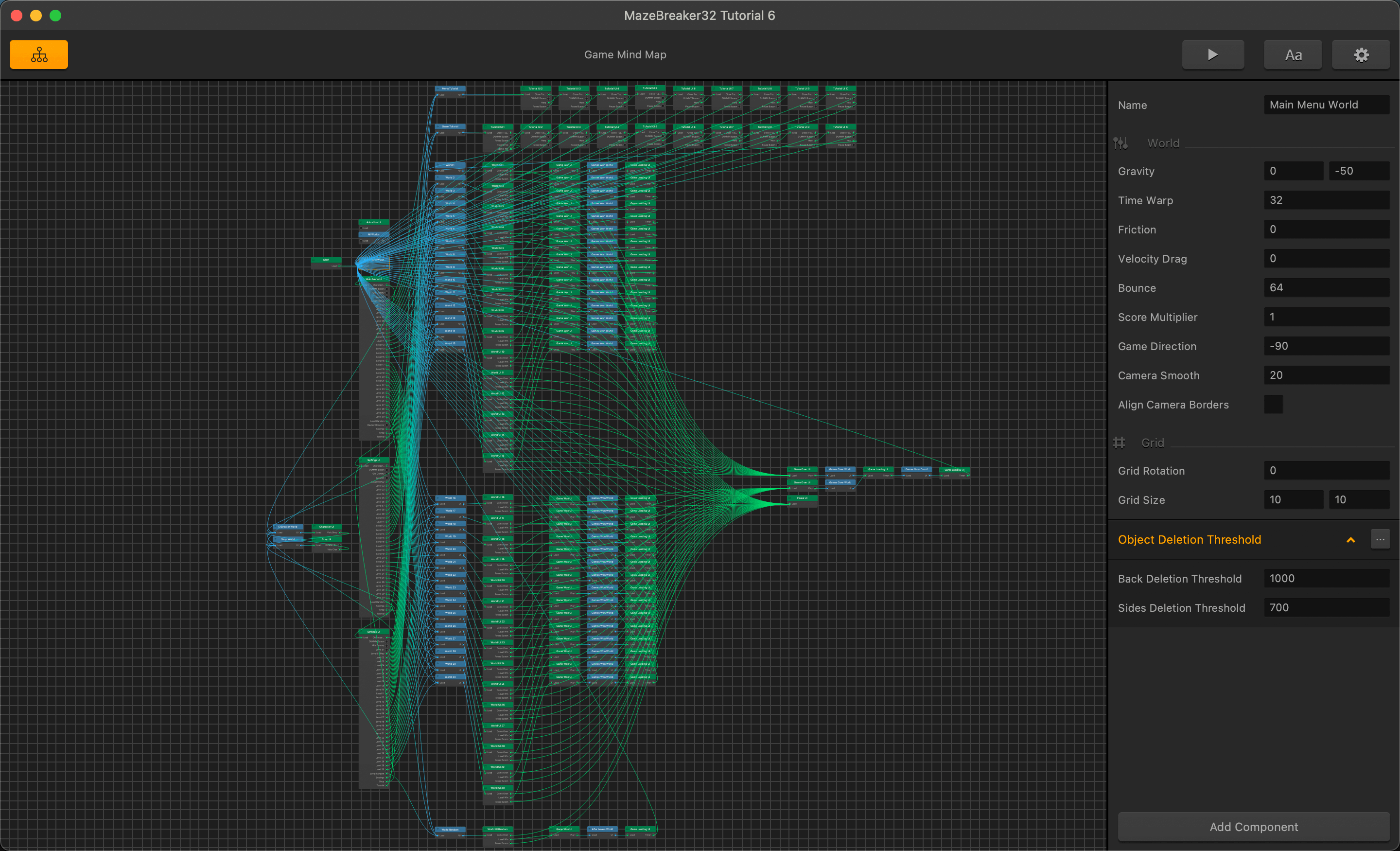
Task: Select the Pause UI node header
Action: pyautogui.click(x=802, y=498)
